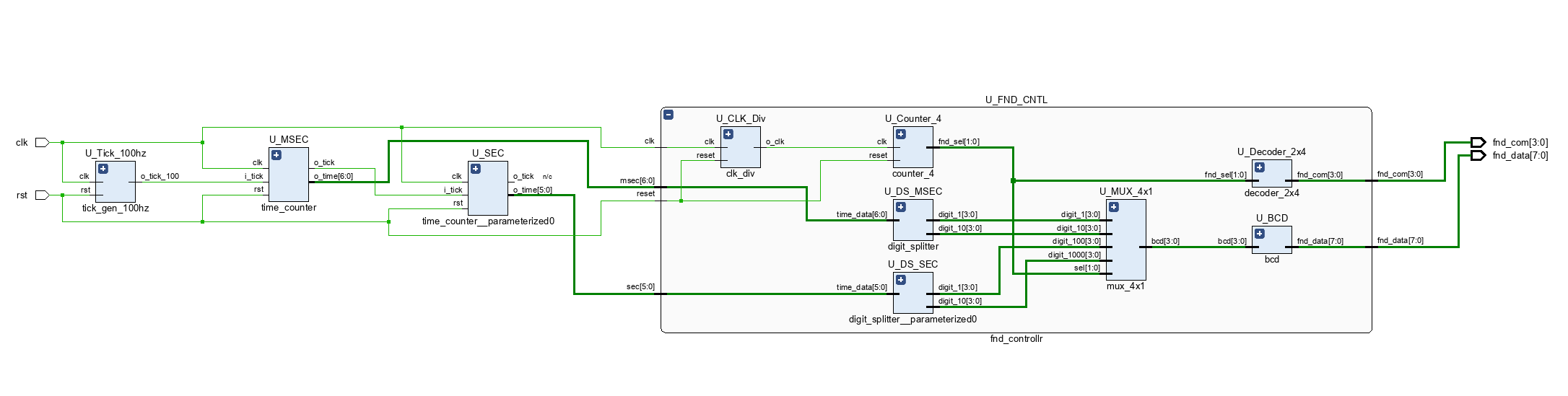This screenshot has height=396, width=1568.
Task: Expand the U_Counter_4 block
Action: point(901,134)
